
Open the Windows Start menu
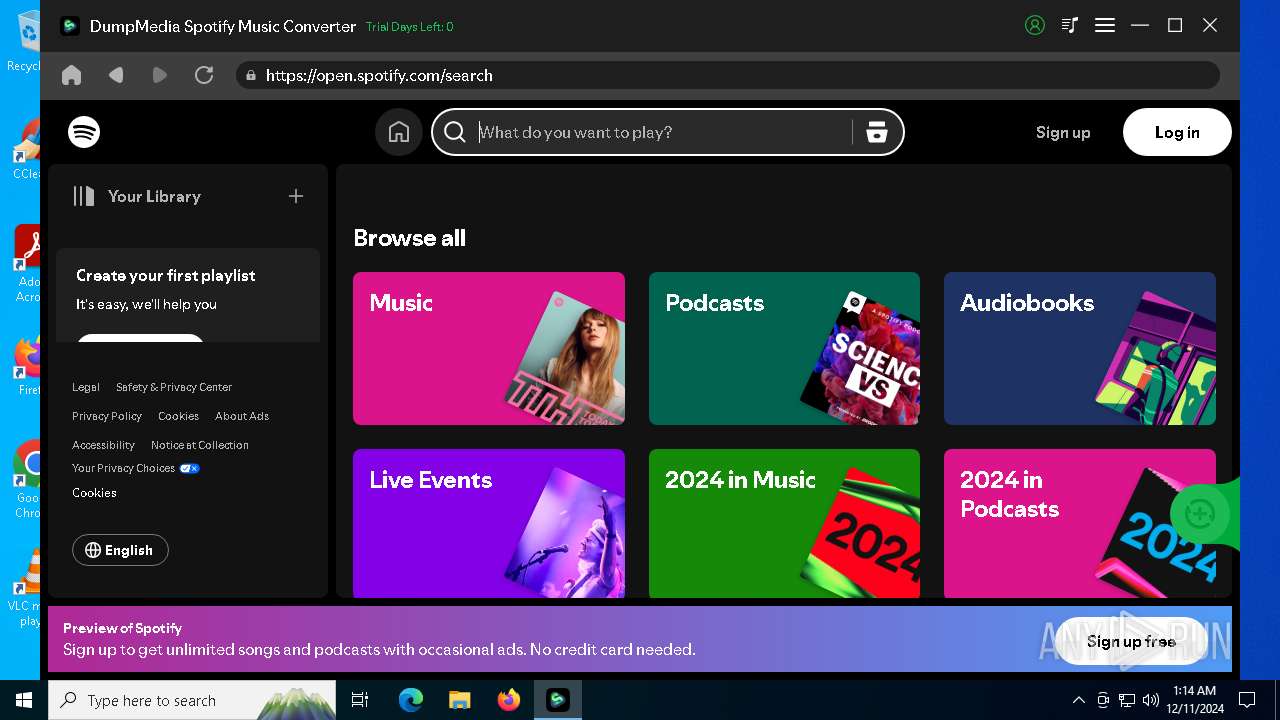24,700
